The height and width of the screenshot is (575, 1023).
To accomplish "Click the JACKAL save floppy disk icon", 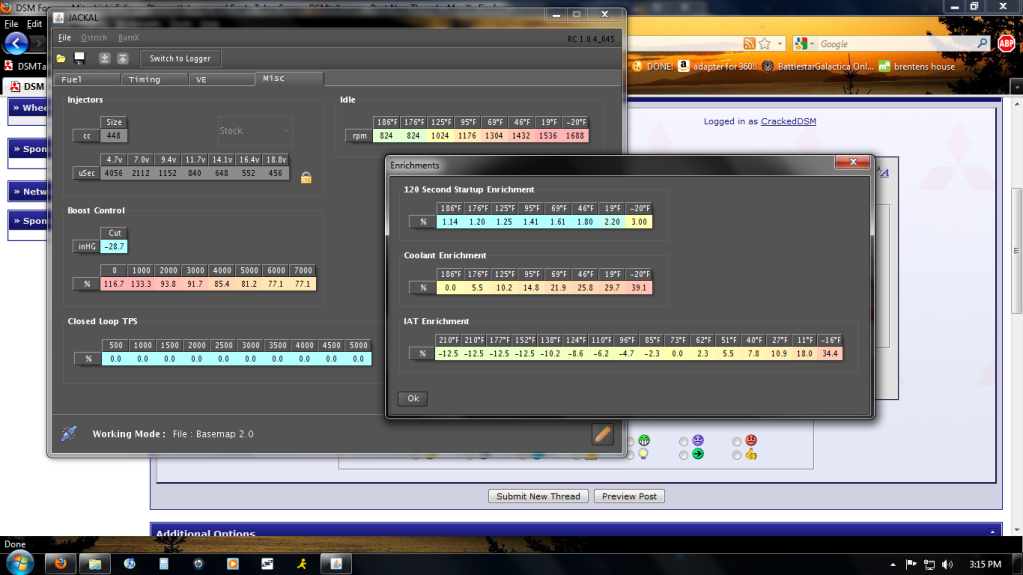I will [80, 58].
